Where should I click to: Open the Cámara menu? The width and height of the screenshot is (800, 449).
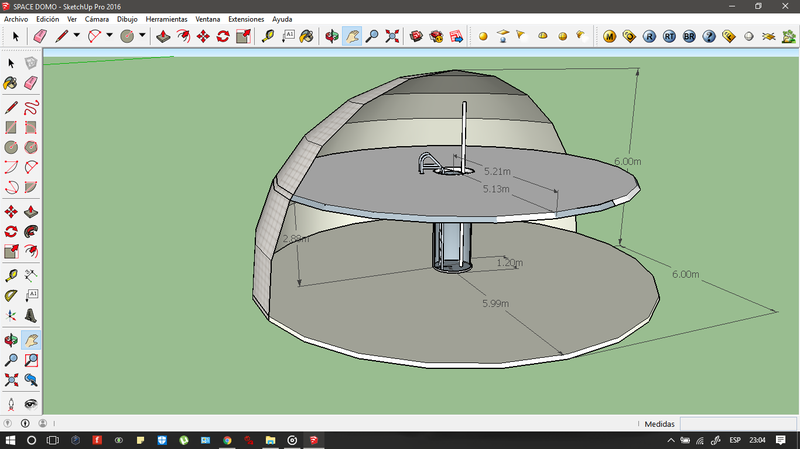pos(97,19)
